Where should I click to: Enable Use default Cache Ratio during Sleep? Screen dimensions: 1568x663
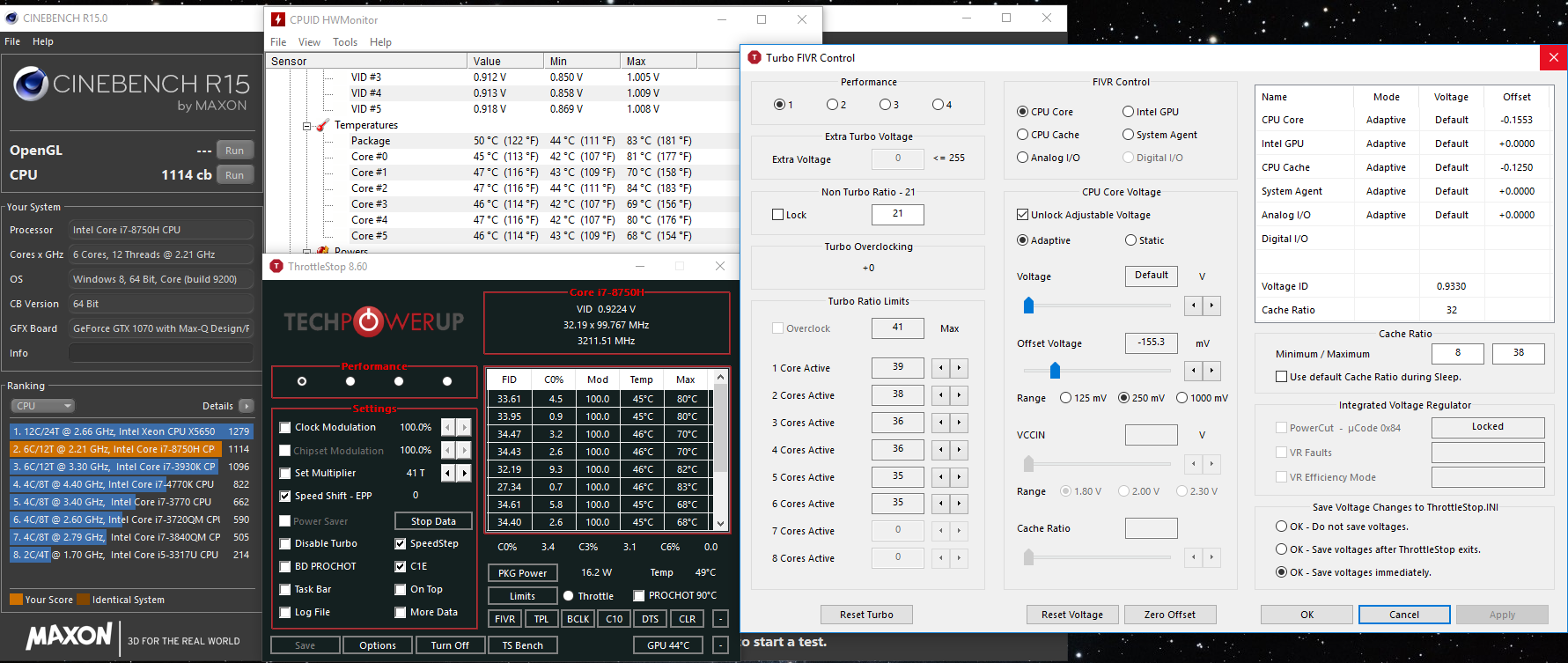[x=1282, y=377]
